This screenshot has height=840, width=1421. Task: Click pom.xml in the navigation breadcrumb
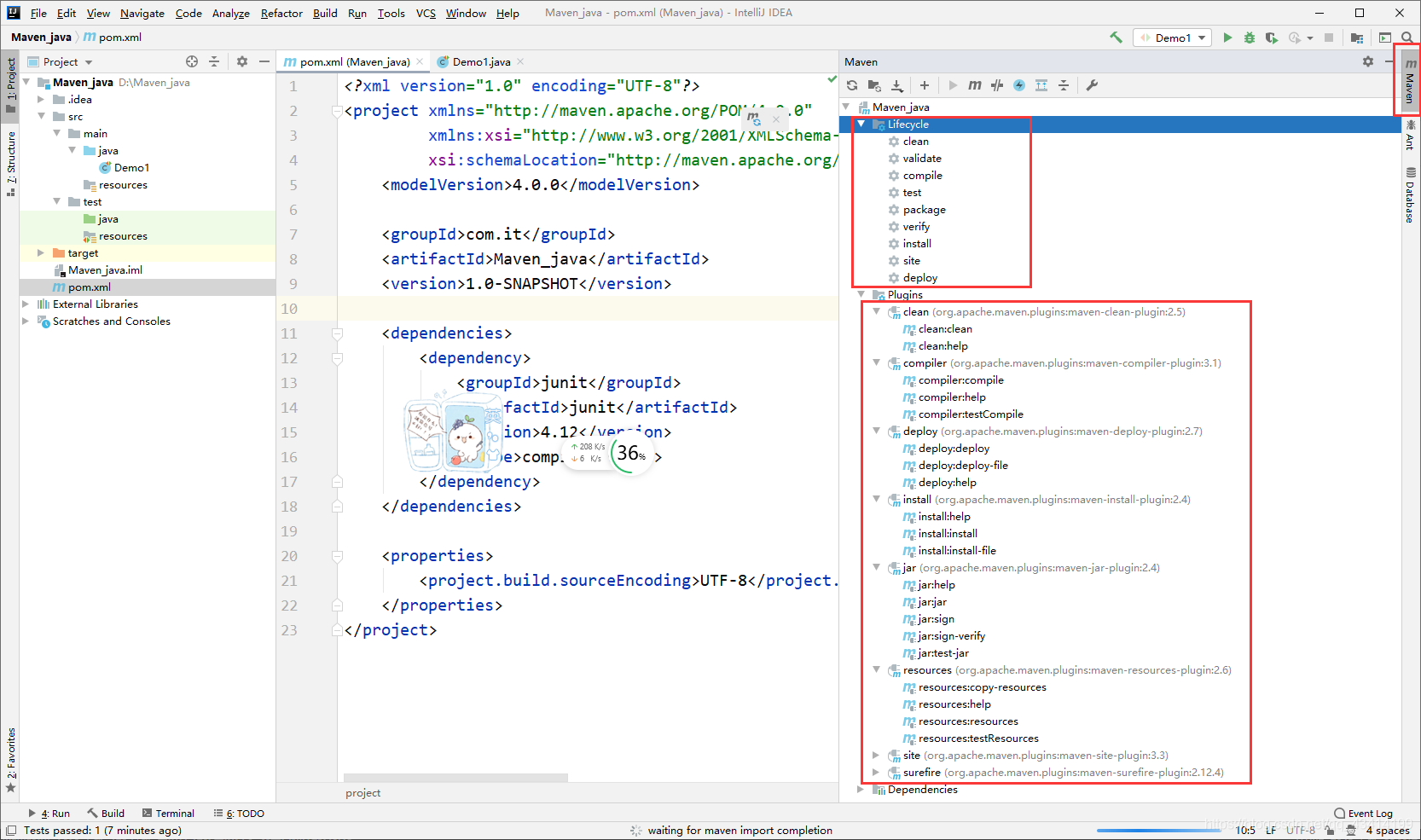click(113, 38)
